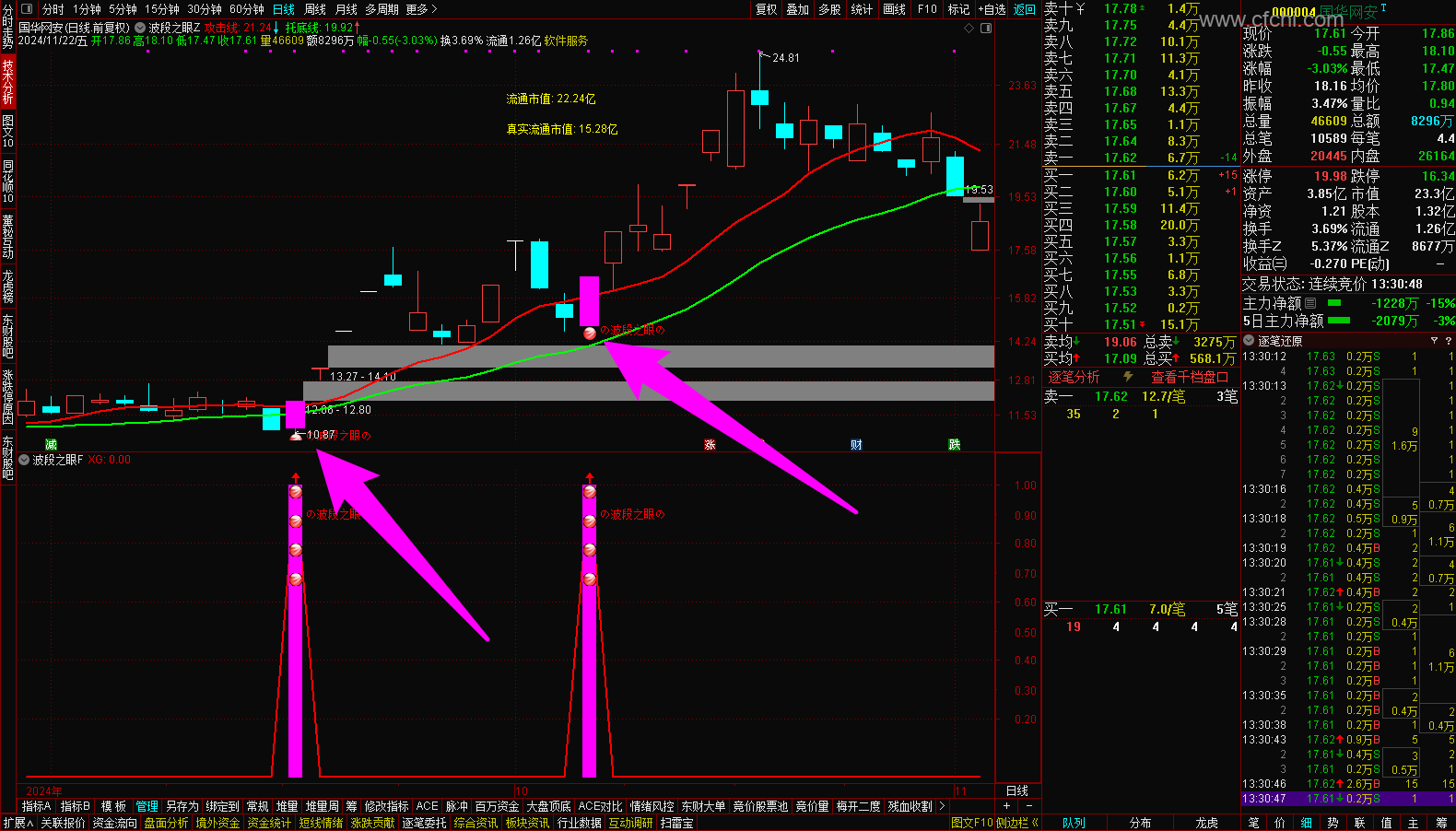Expand the 更多 periods menu

click(421, 9)
